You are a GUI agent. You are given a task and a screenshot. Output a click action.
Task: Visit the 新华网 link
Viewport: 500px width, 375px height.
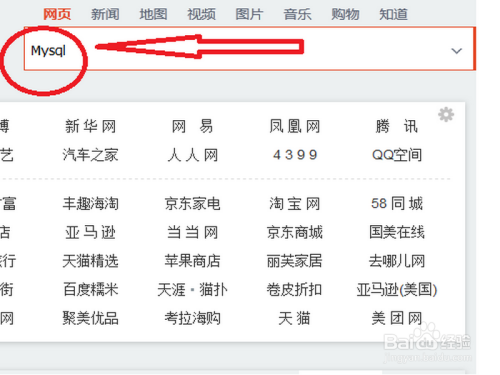[90, 127]
